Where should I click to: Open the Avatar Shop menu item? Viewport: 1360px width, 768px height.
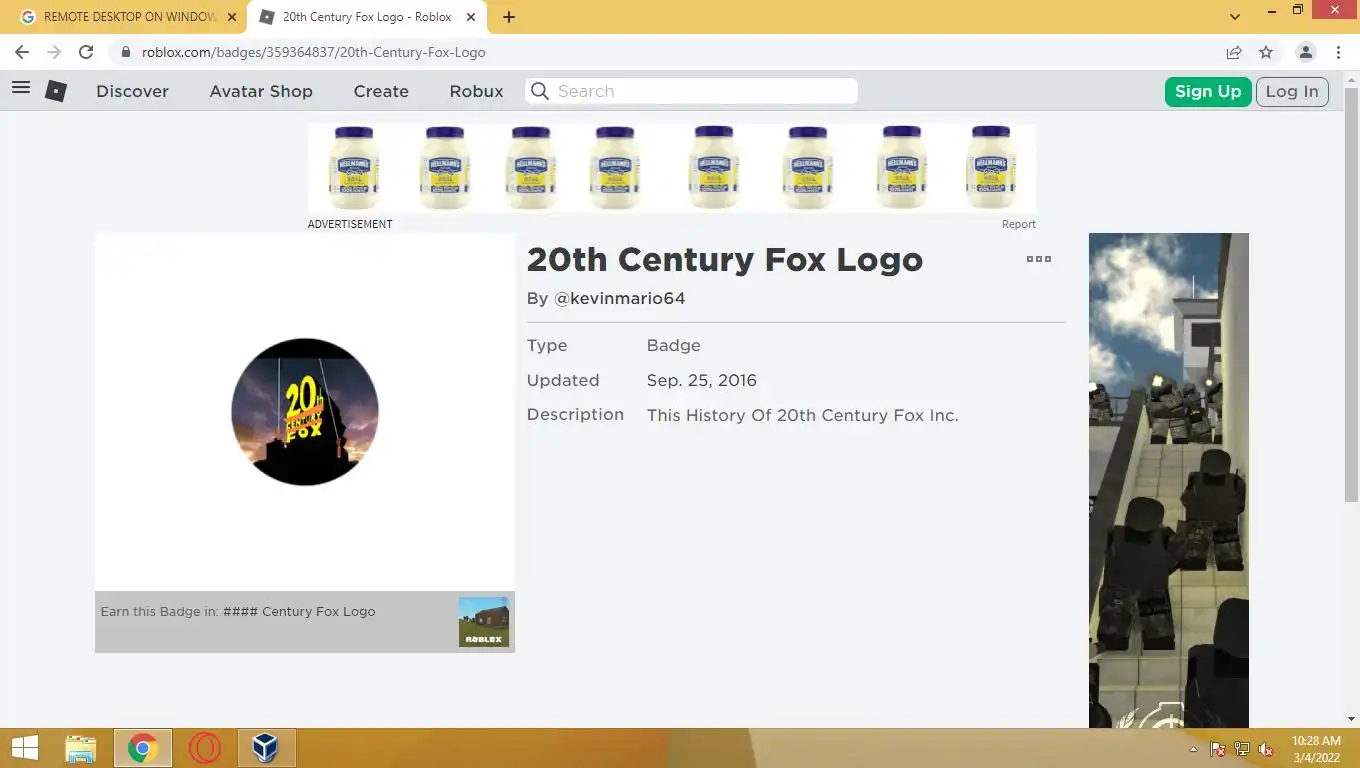coord(261,91)
